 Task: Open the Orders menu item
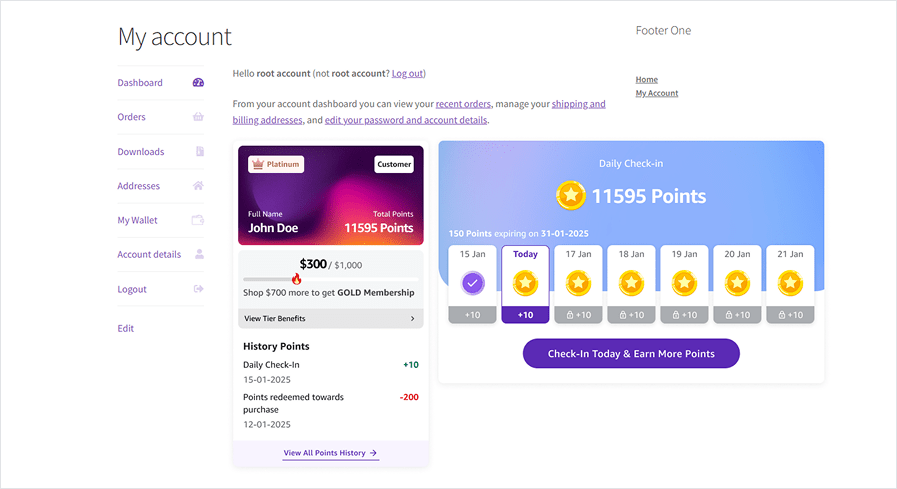[x=132, y=117]
